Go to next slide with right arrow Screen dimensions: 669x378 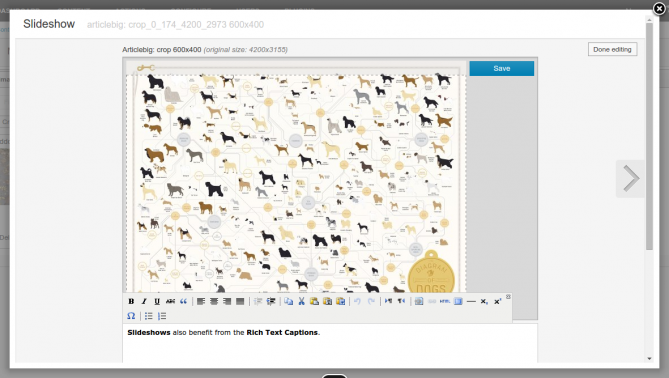point(631,178)
